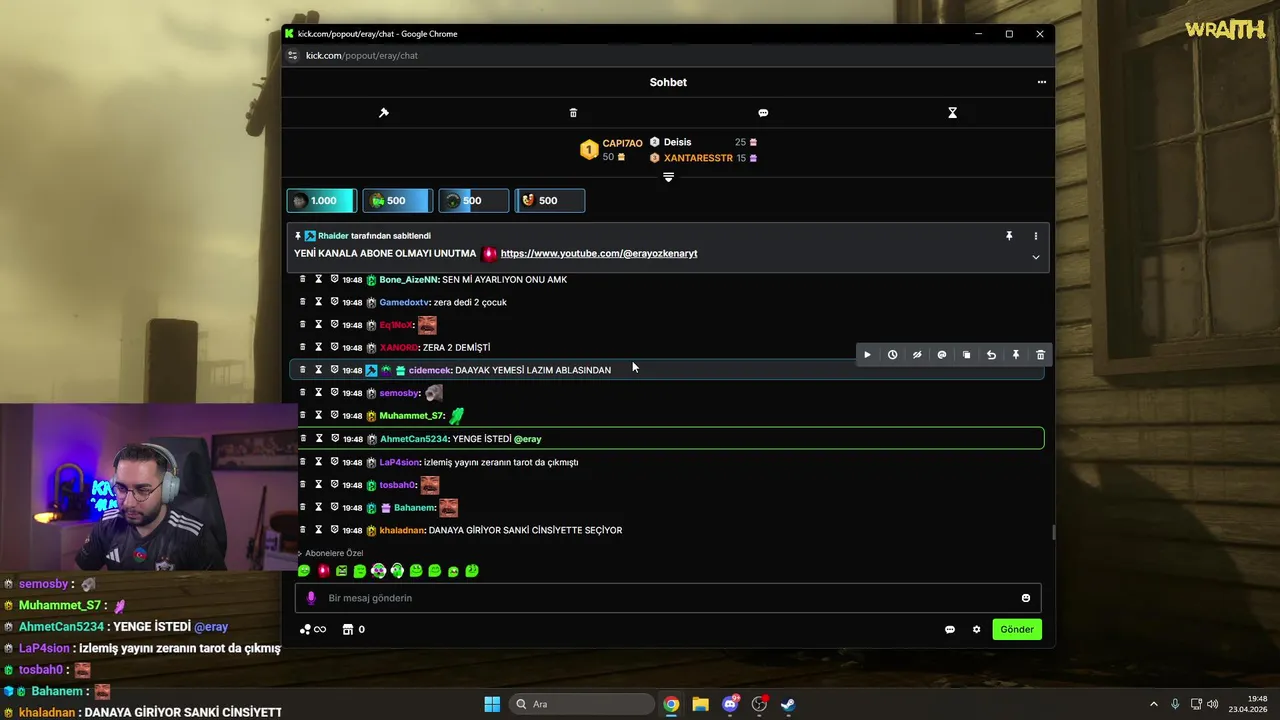
Task: Show hidden system tray icons chevron
Action: point(1153,704)
